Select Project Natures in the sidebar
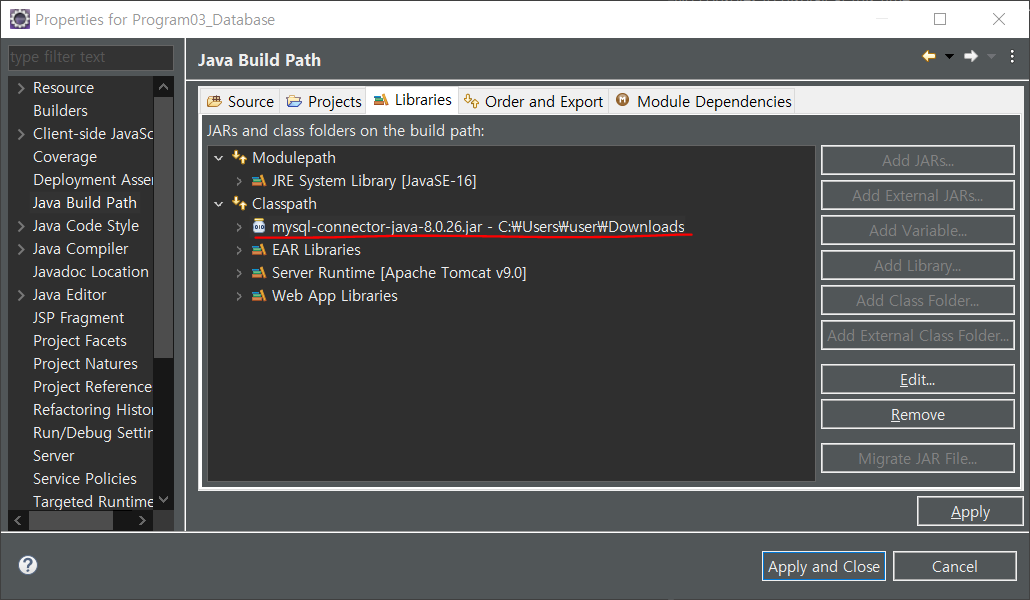Viewport: 1030px width, 600px height. 85,364
